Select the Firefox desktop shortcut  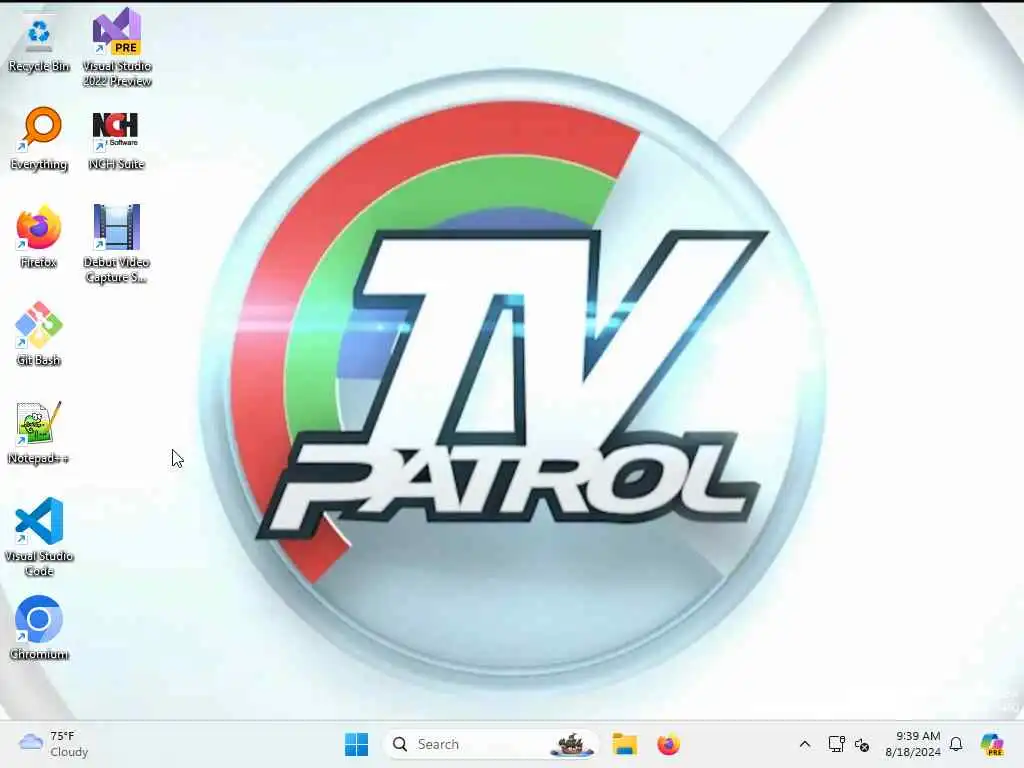coord(39,237)
